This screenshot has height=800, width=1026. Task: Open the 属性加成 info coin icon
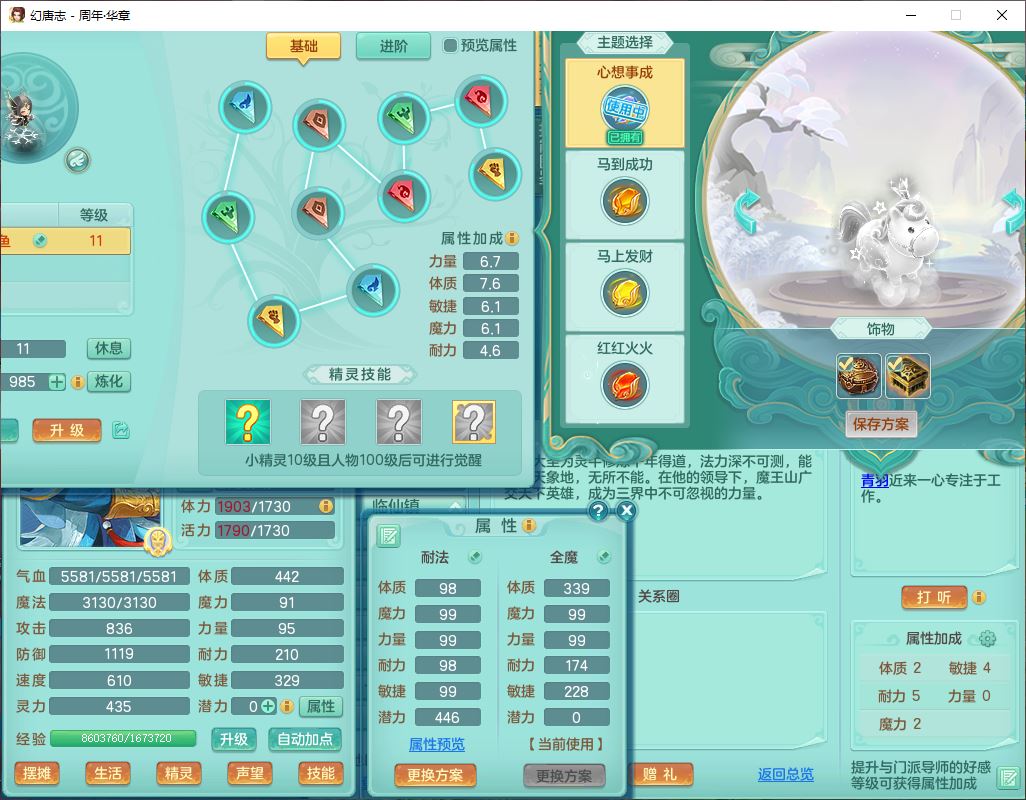(512, 238)
